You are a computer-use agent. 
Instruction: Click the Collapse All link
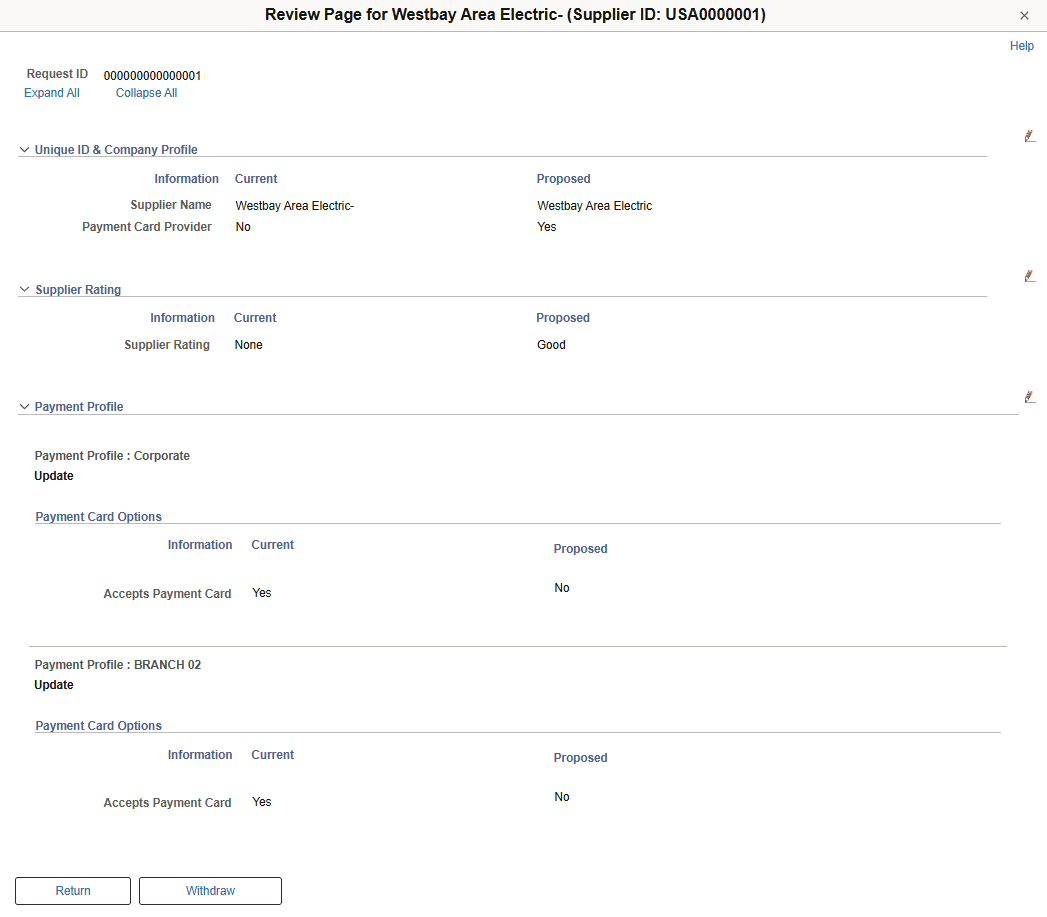coord(146,92)
